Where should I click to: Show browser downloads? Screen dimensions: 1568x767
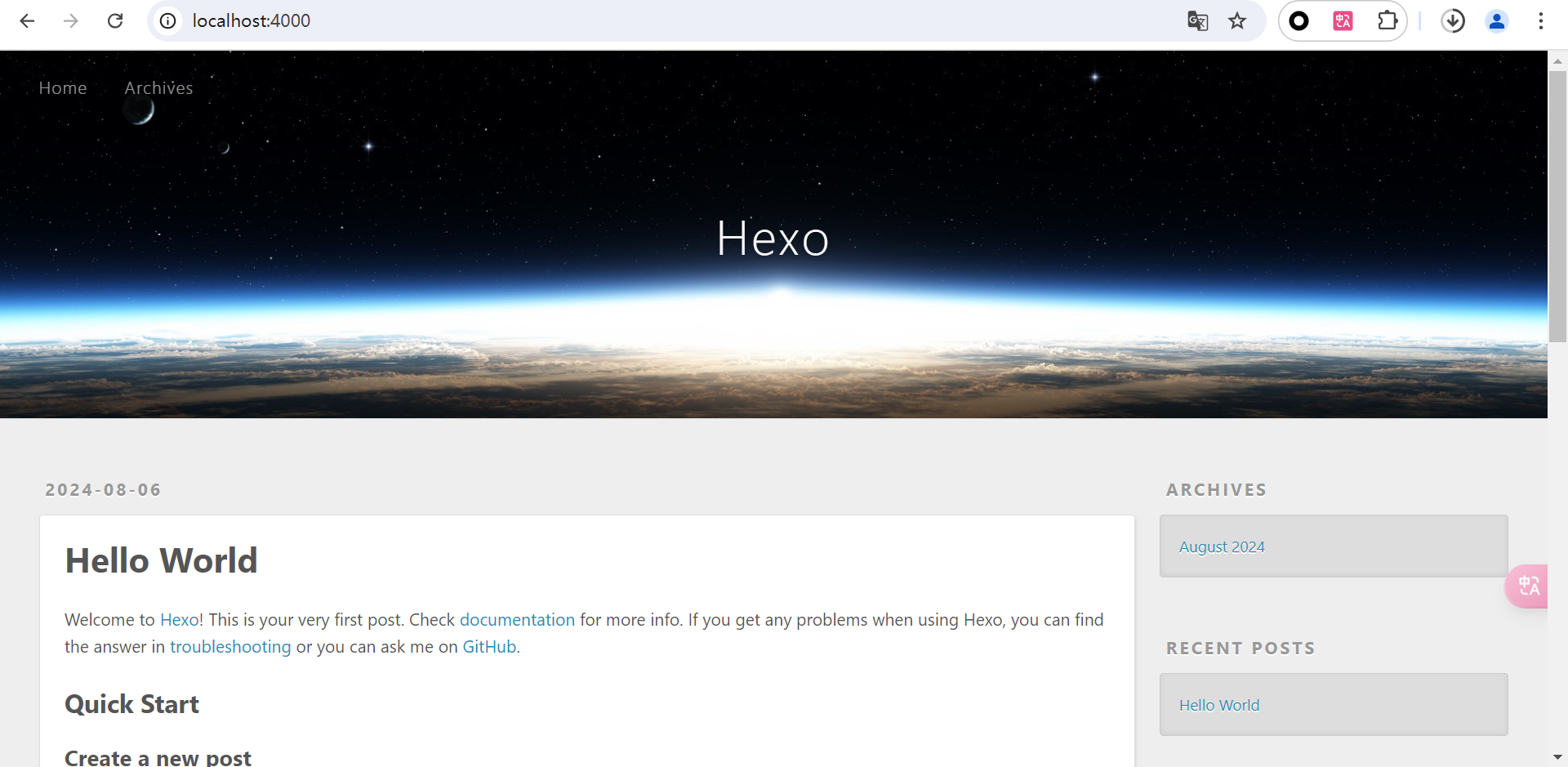(x=1453, y=21)
